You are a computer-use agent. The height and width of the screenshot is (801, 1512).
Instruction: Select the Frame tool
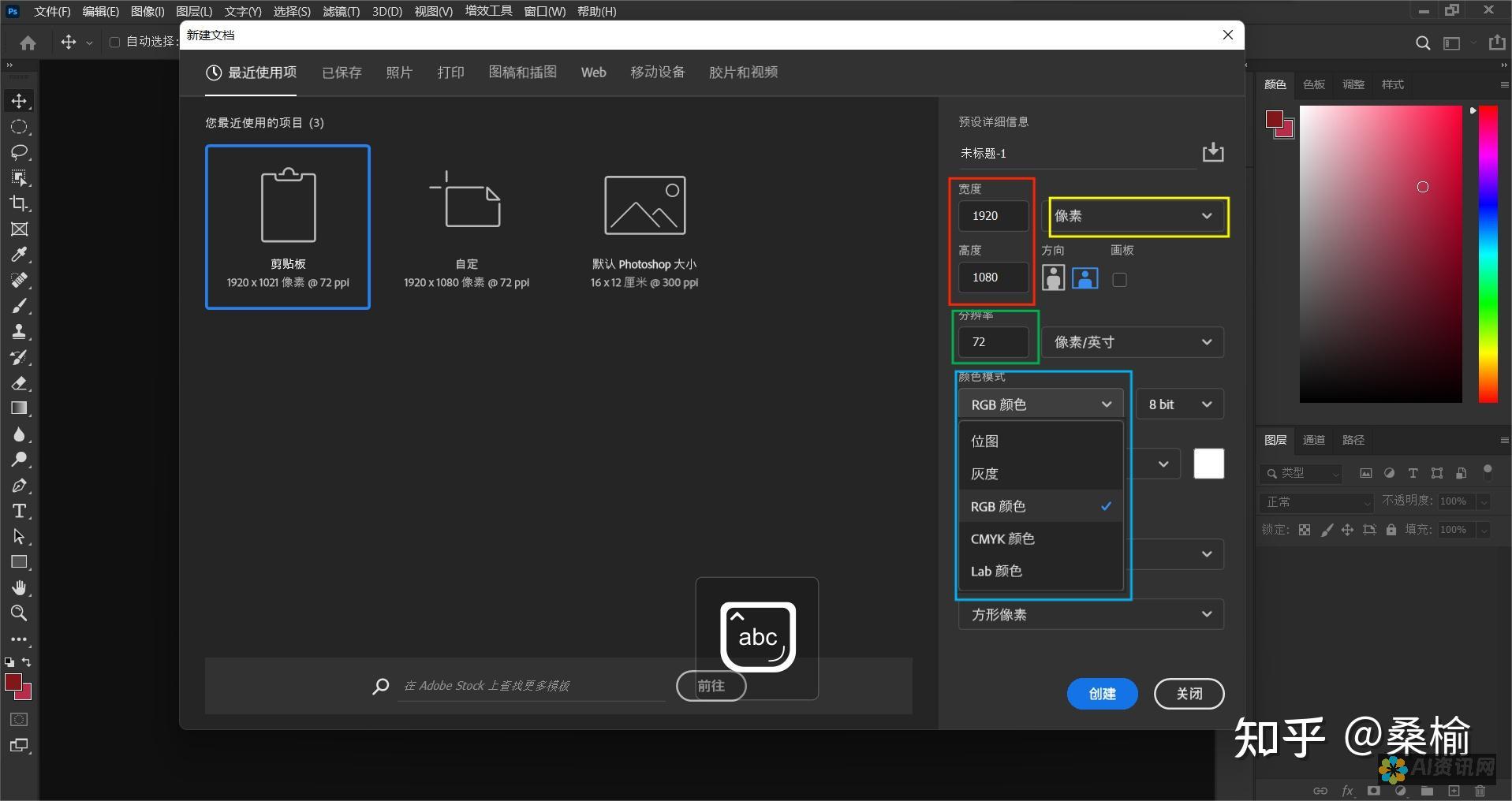click(x=19, y=229)
